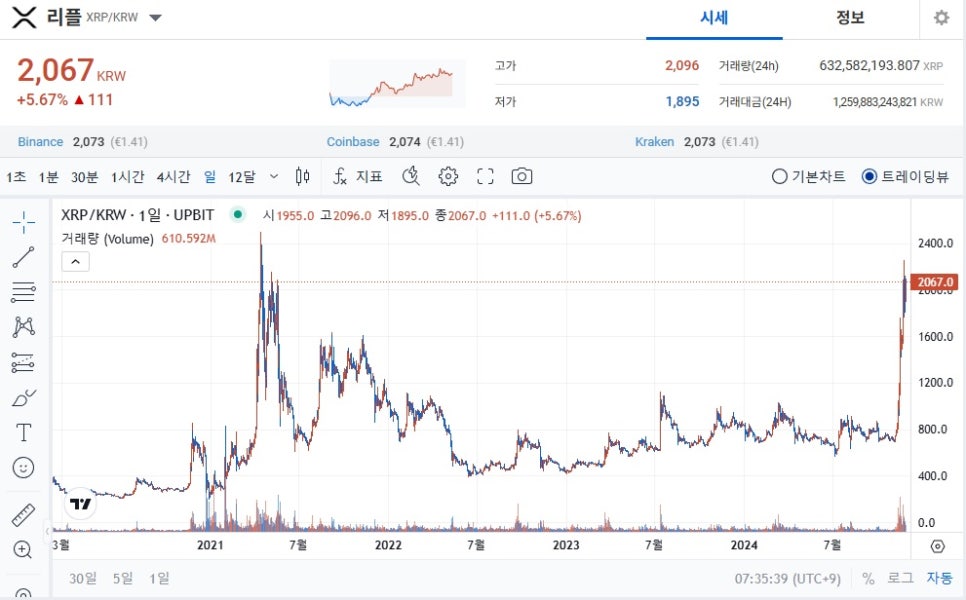966x600 pixels.
Task: Select the 30분 interval
Action: (84, 177)
